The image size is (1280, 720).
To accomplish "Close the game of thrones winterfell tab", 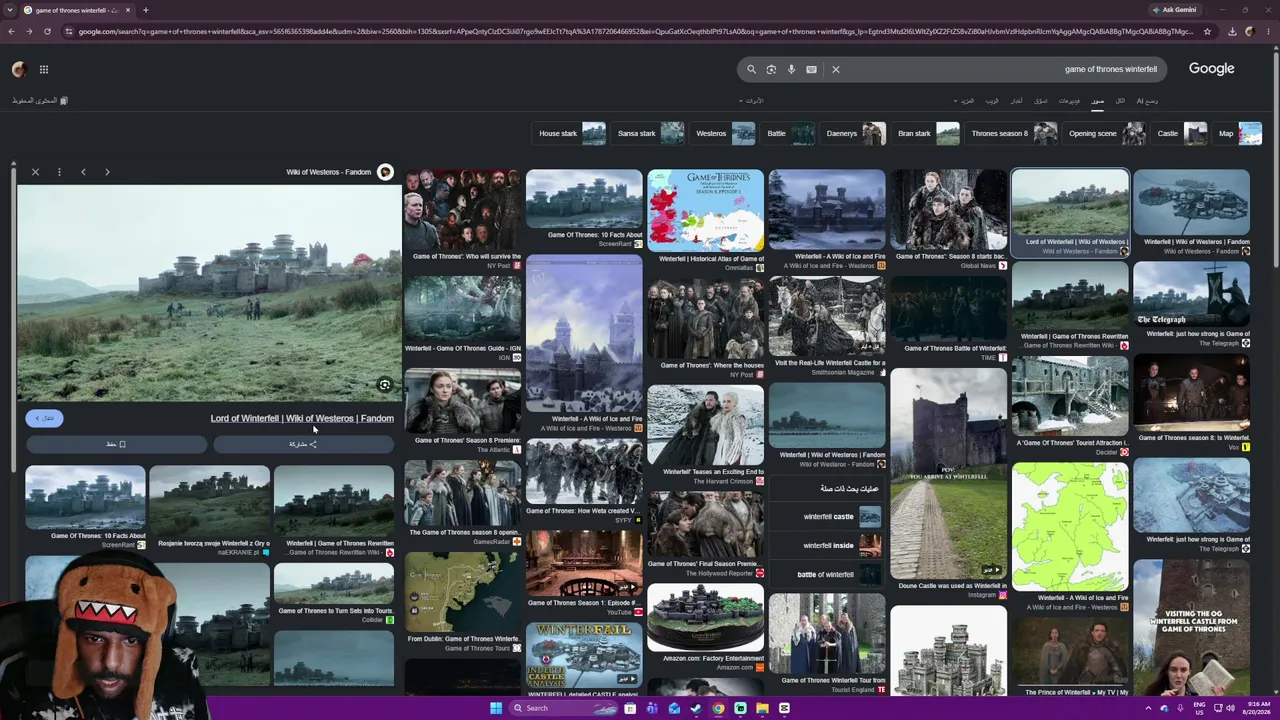I will click(127, 10).
